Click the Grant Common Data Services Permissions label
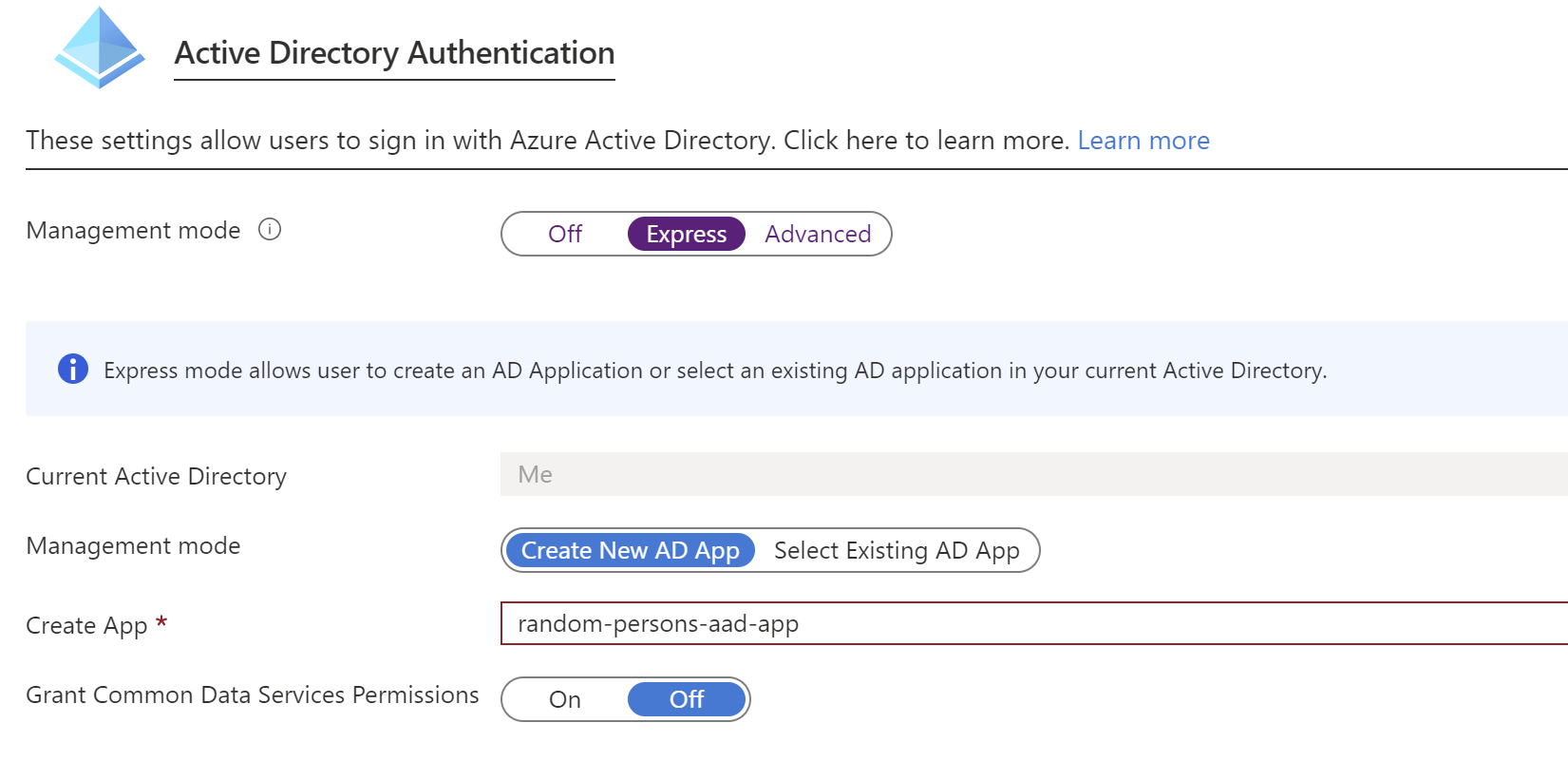 point(253,694)
